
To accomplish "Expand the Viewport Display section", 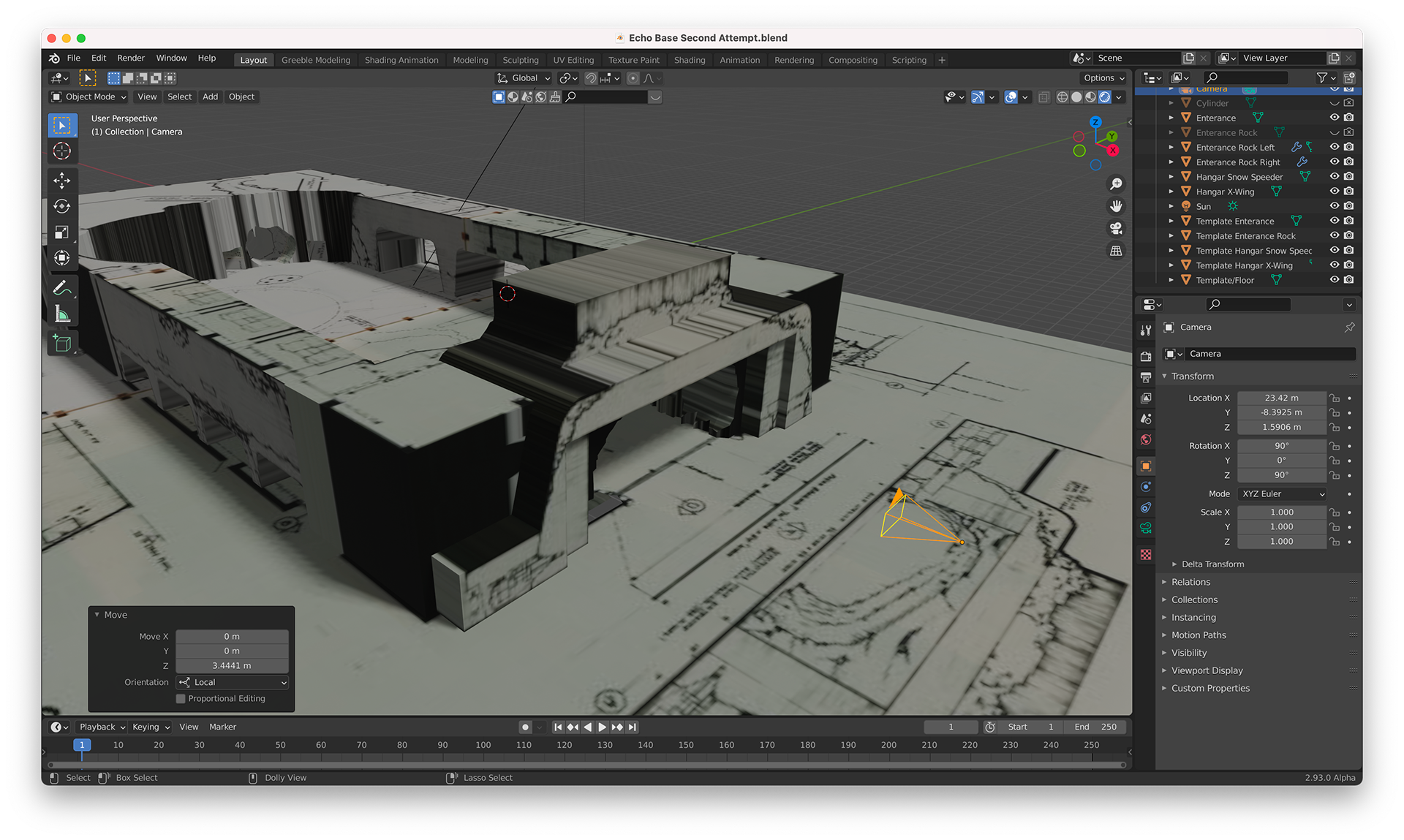I will coord(1207,671).
